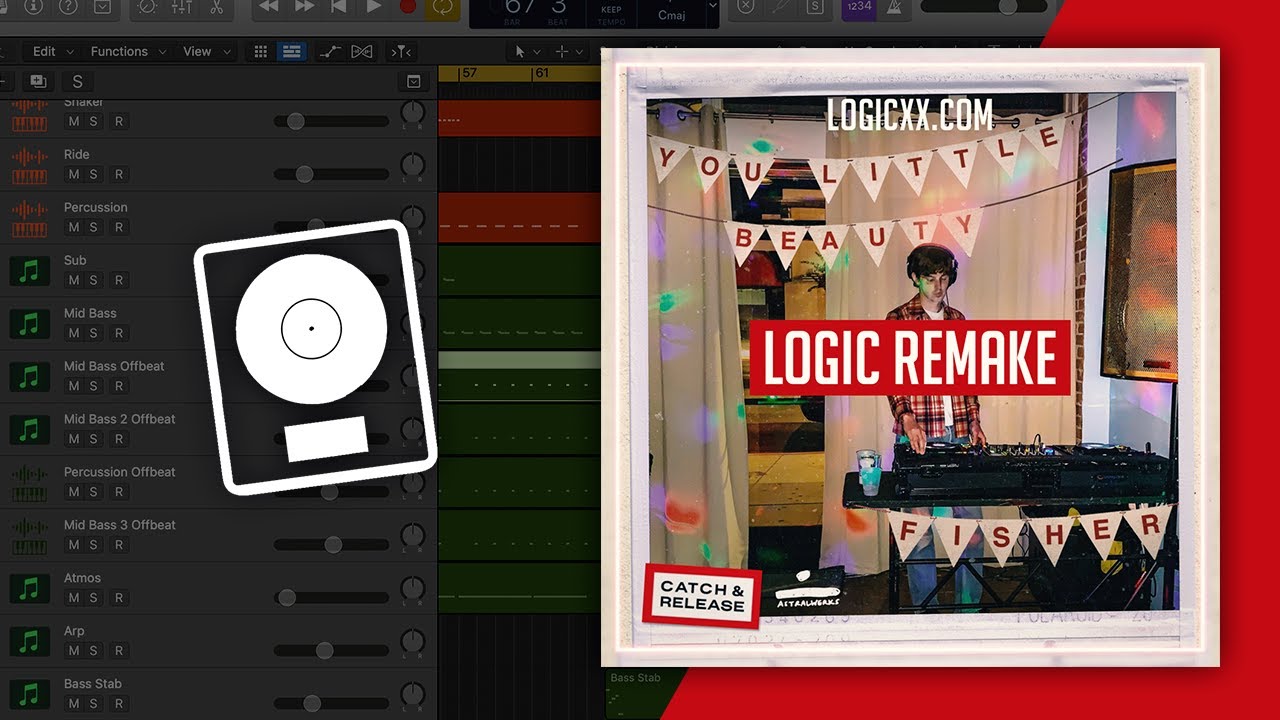Screen dimensions: 1280x720
Task: Open the View menu in tracks area
Action: click(x=204, y=51)
